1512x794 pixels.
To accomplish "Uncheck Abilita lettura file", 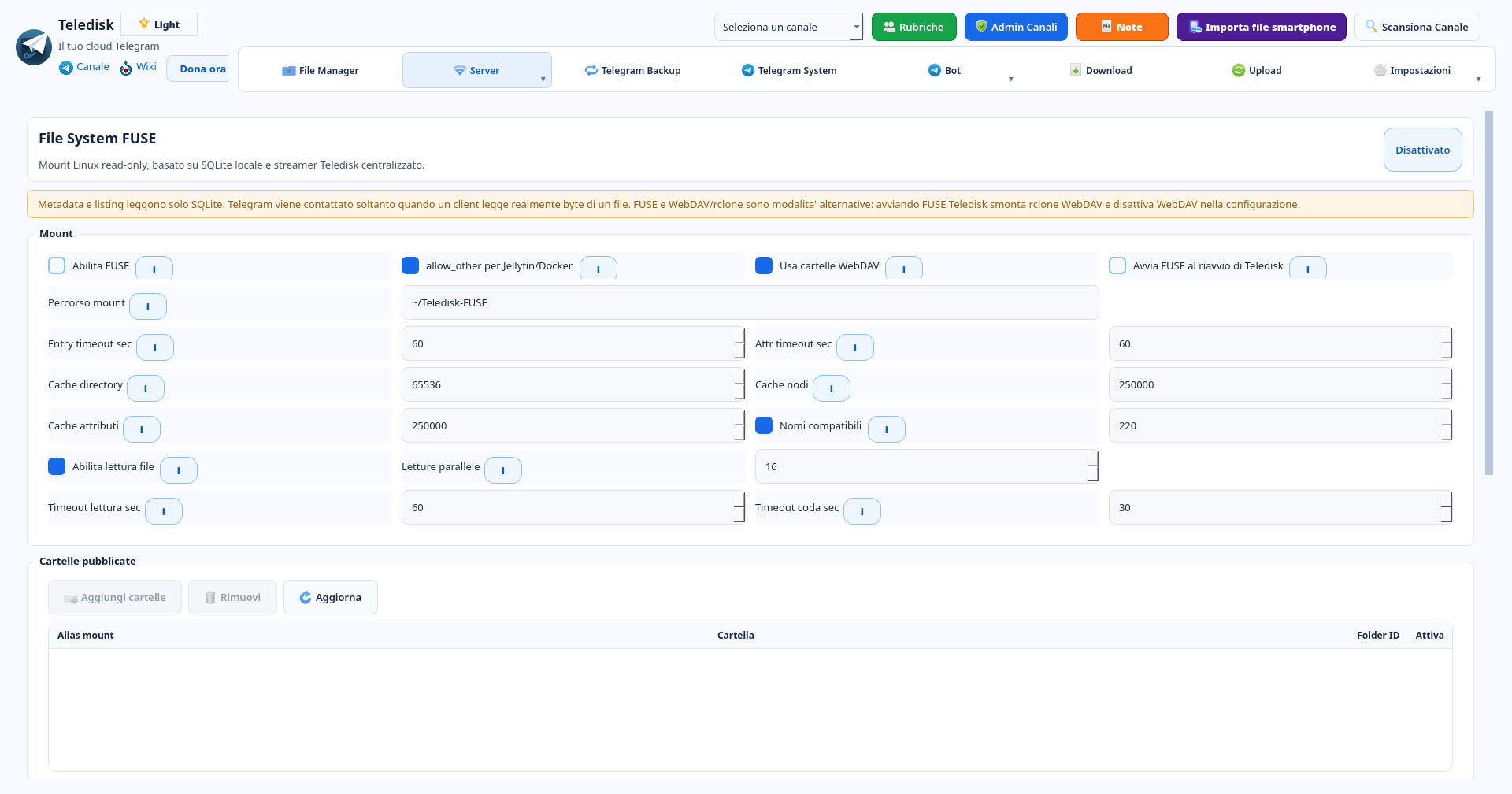I will click(57, 466).
